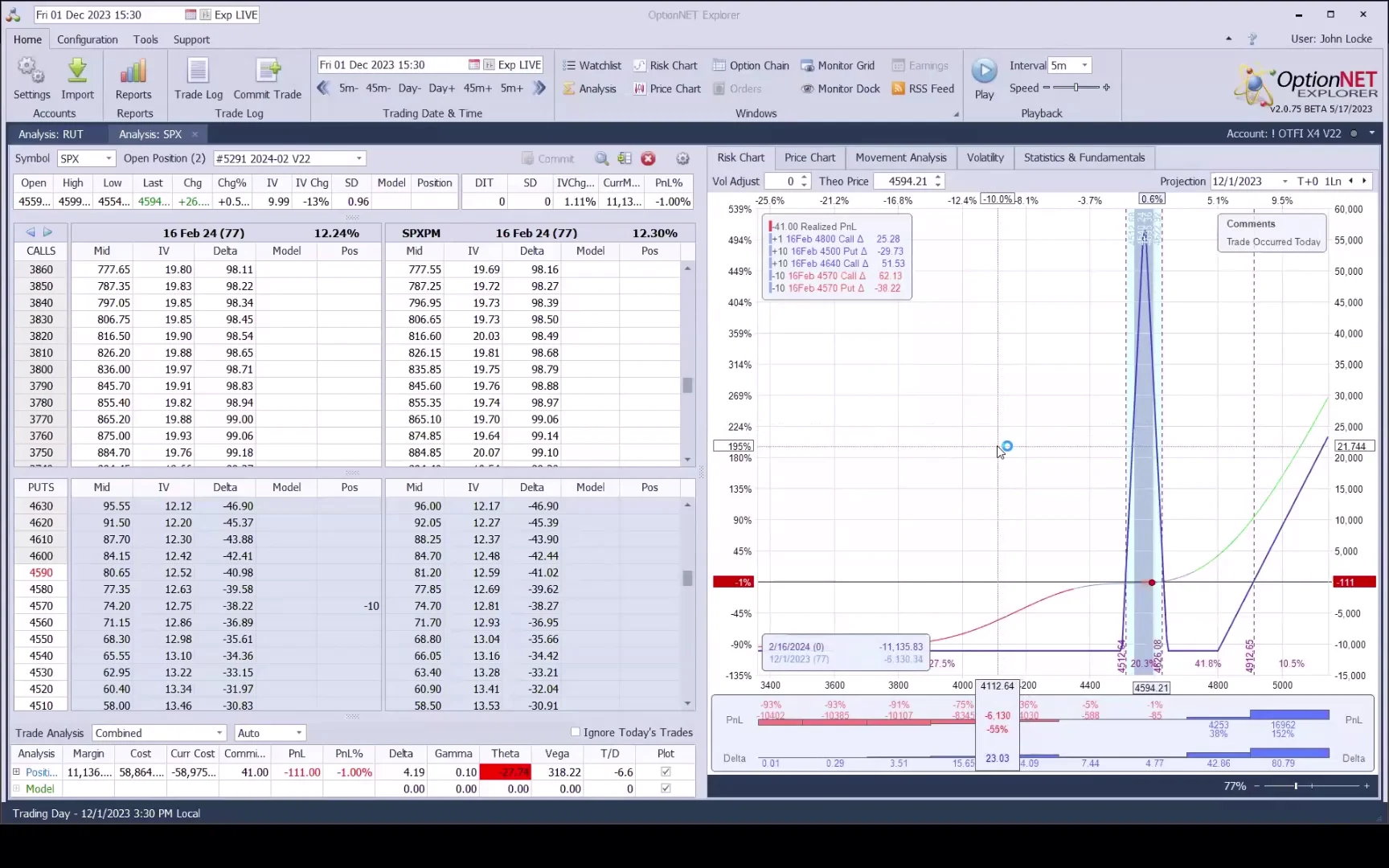Image resolution: width=1389 pixels, height=868 pixels.
Task: Click the 5m- time step button
Action: (x=349, y=88)
